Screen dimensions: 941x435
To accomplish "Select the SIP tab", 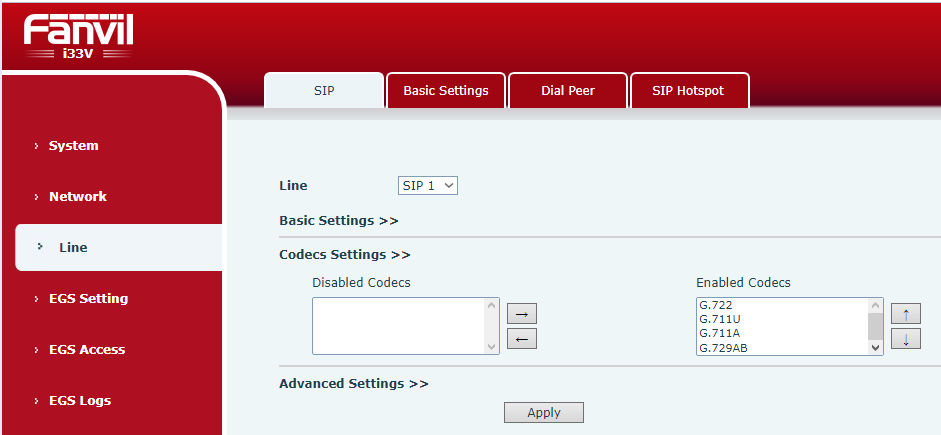I will [x=324, y=90].
